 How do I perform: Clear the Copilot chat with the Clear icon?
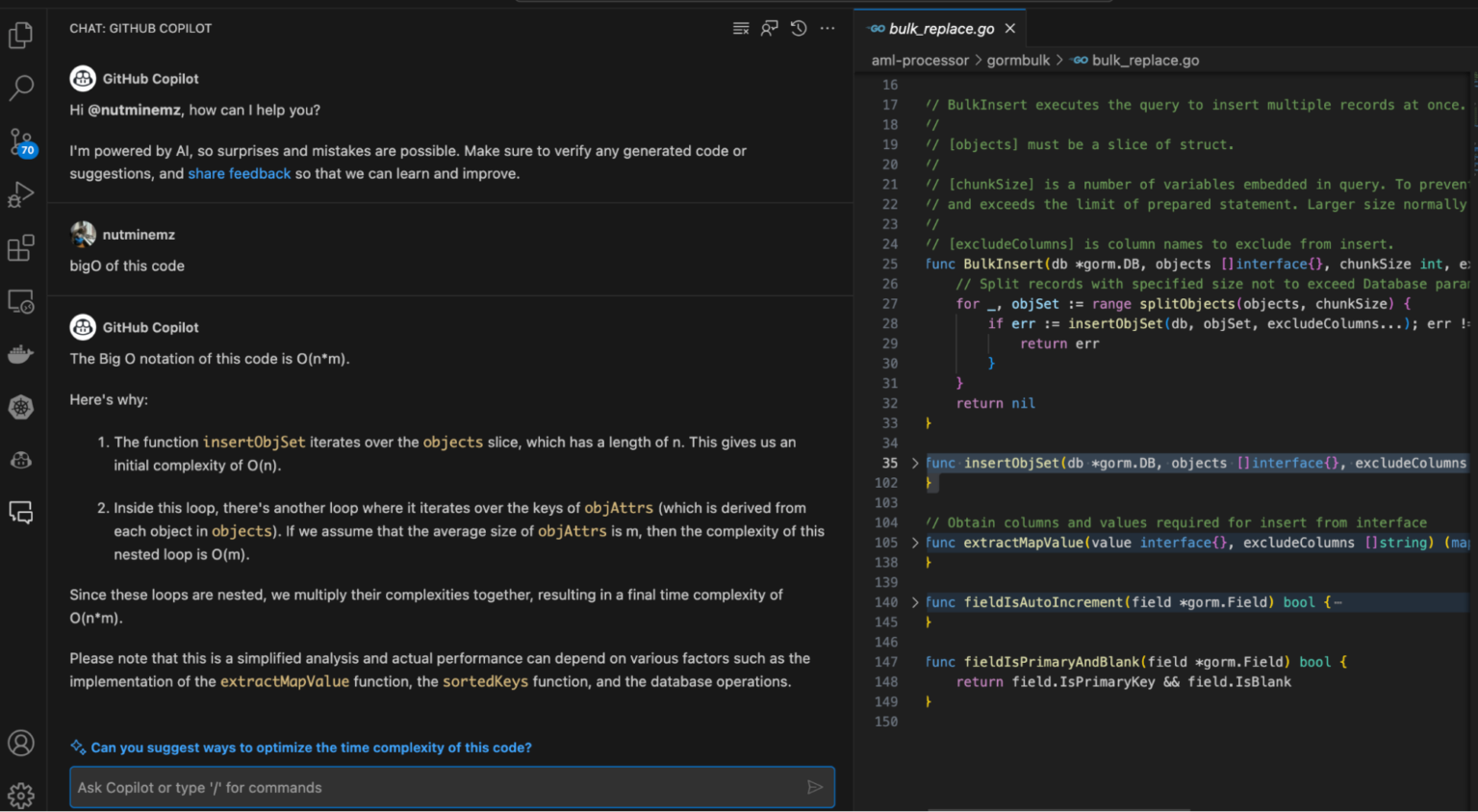pyautogui.click(x=740, y=28)
